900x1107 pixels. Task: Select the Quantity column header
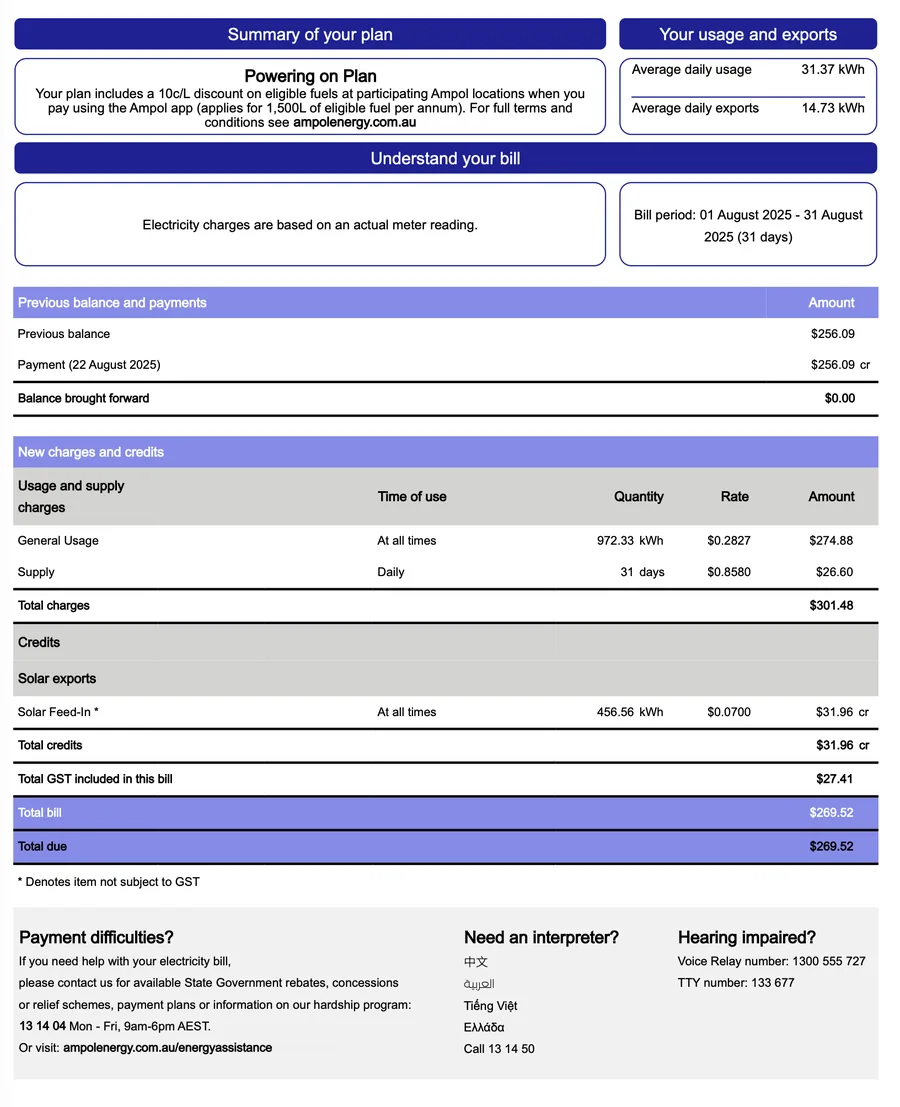coord(638,497)
